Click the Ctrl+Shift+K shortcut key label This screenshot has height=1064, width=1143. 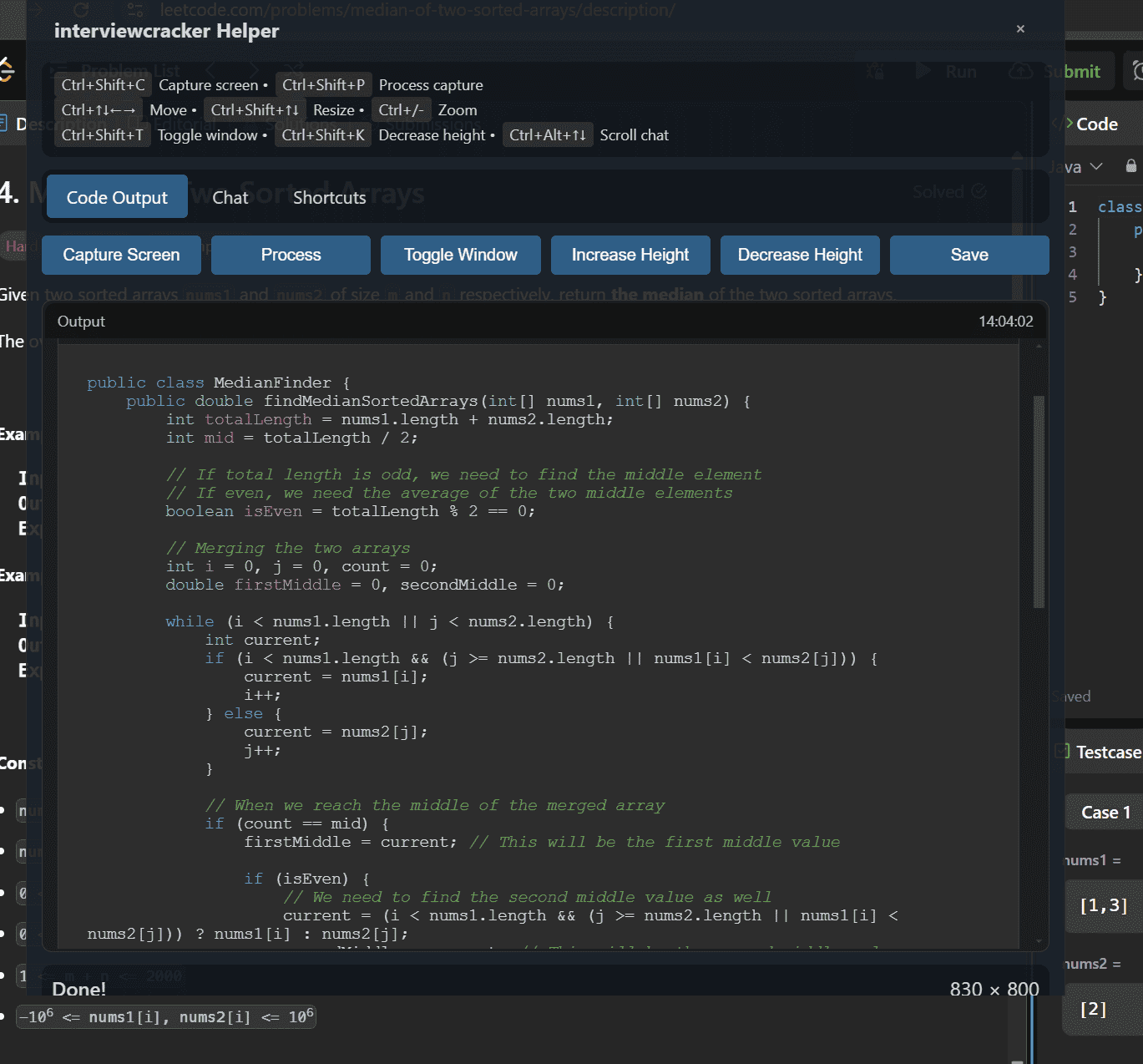[x=323, y=134]
